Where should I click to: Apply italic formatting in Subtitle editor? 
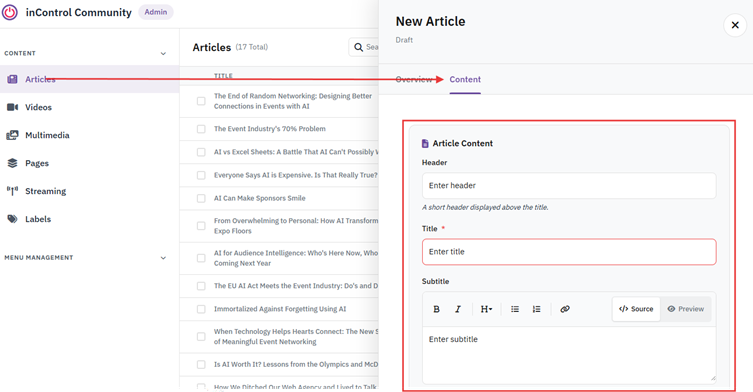tap(458, 309)
